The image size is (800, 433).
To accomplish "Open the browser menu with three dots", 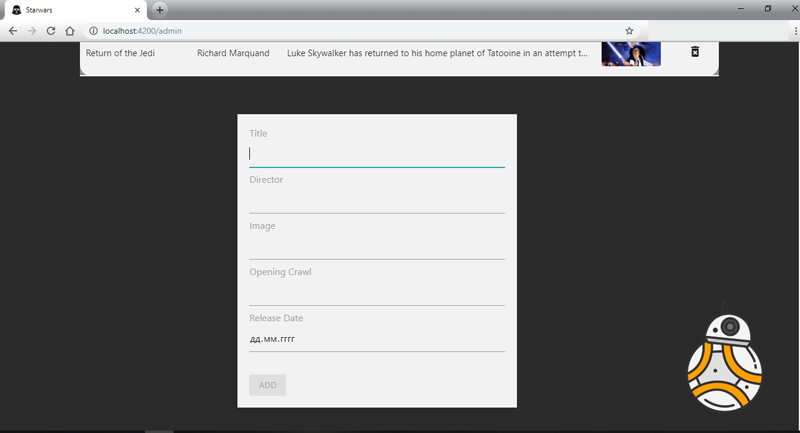I will pos(795,31).
